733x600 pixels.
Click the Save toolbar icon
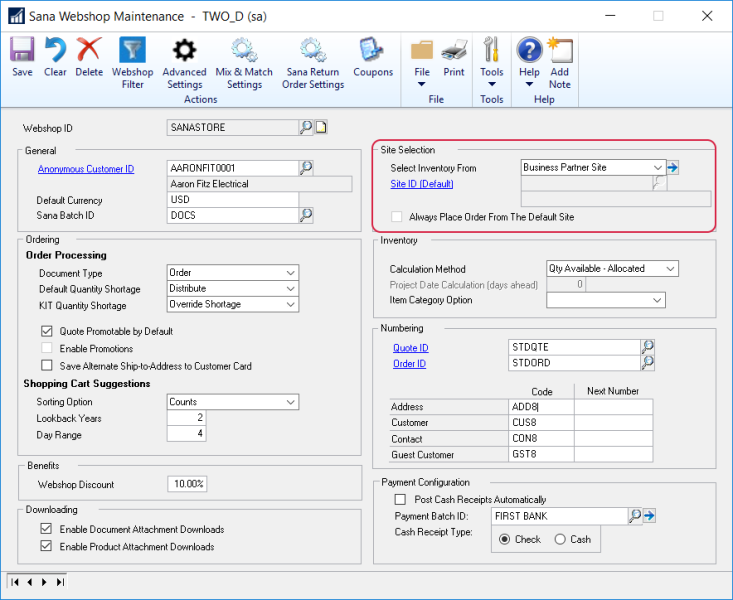tap(22, 50)
